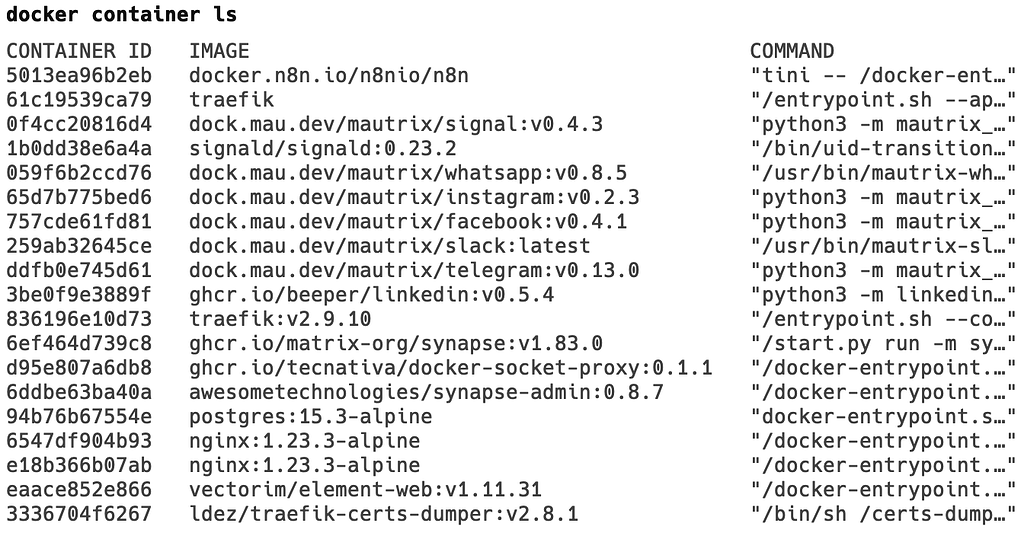Click the matrix-org/synapse:v1.83.0 image entry
Viewport: 1024px width, 536px height.
(396, 343)
